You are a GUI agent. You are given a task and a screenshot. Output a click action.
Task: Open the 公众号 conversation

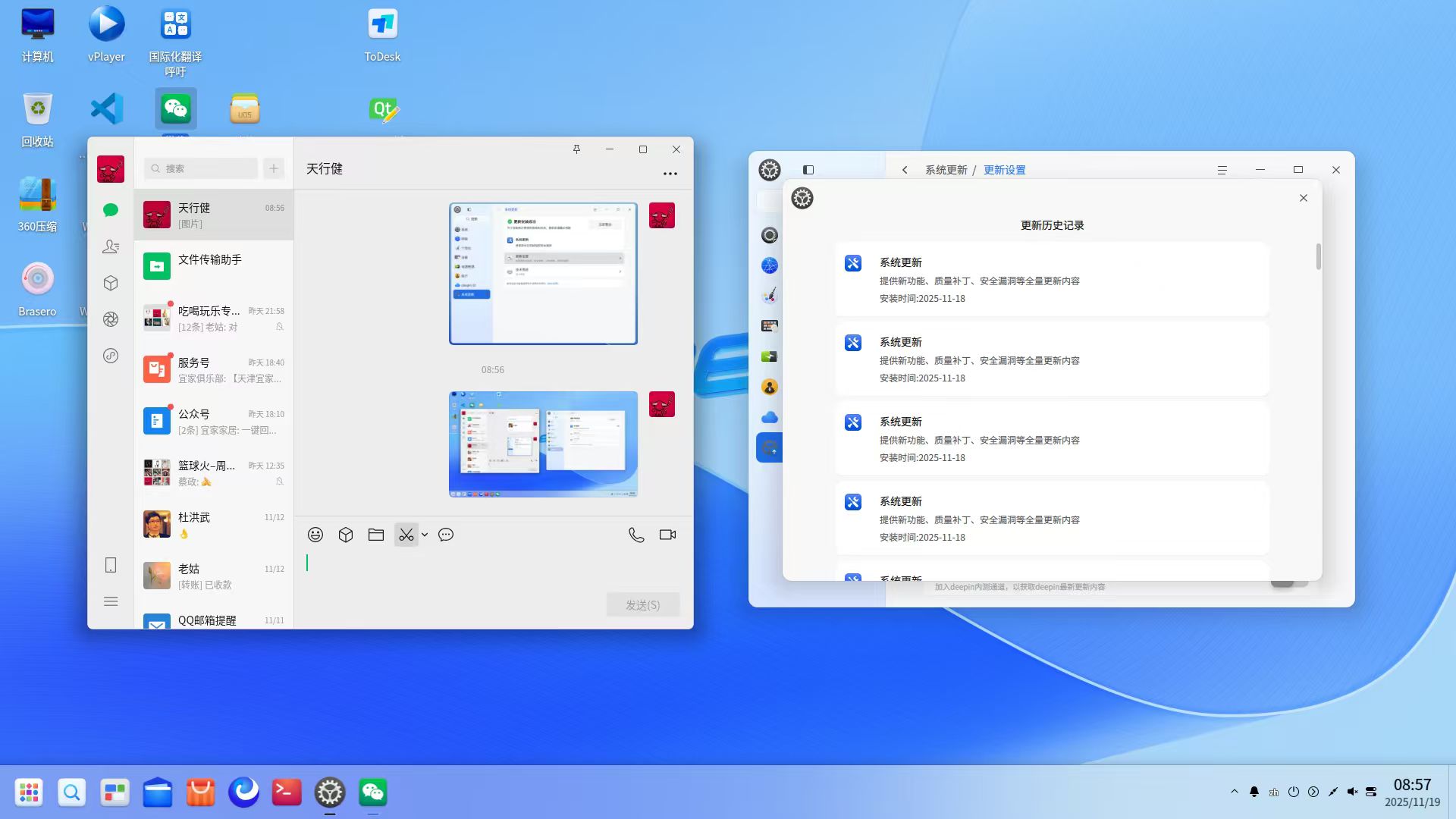(x=214, y=421)
